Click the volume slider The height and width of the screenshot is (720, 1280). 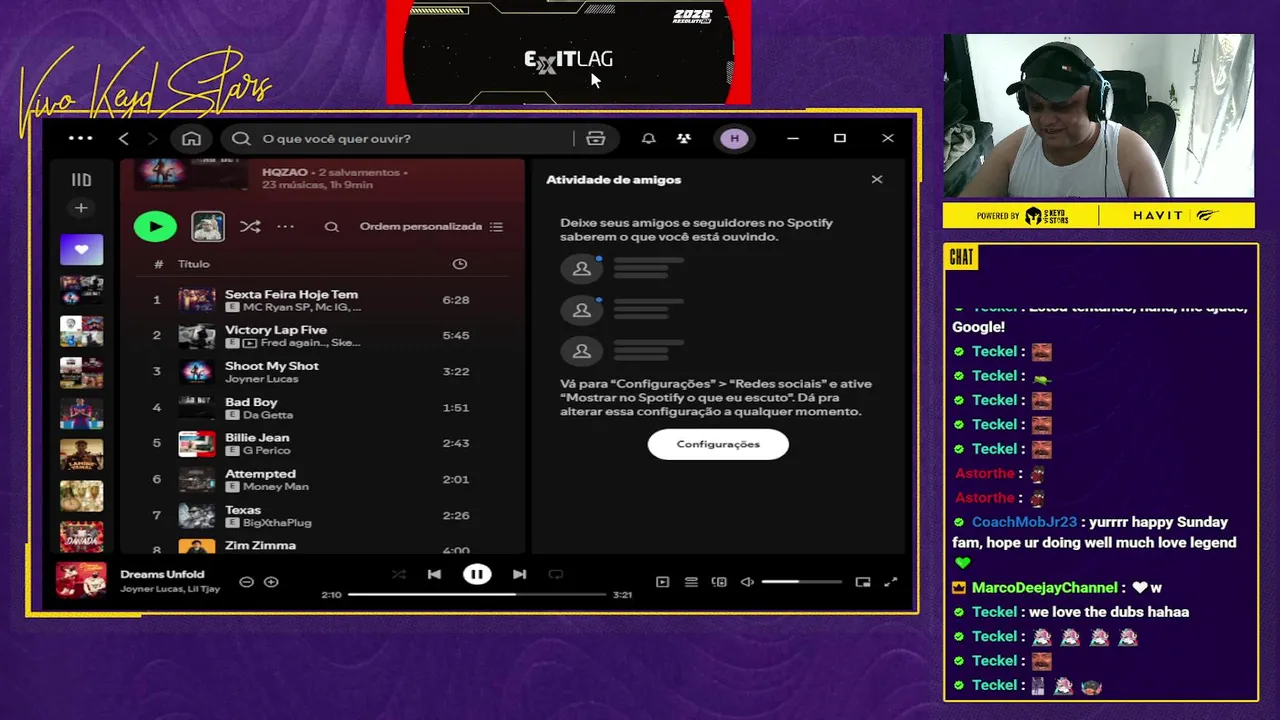tap(801, 582)
